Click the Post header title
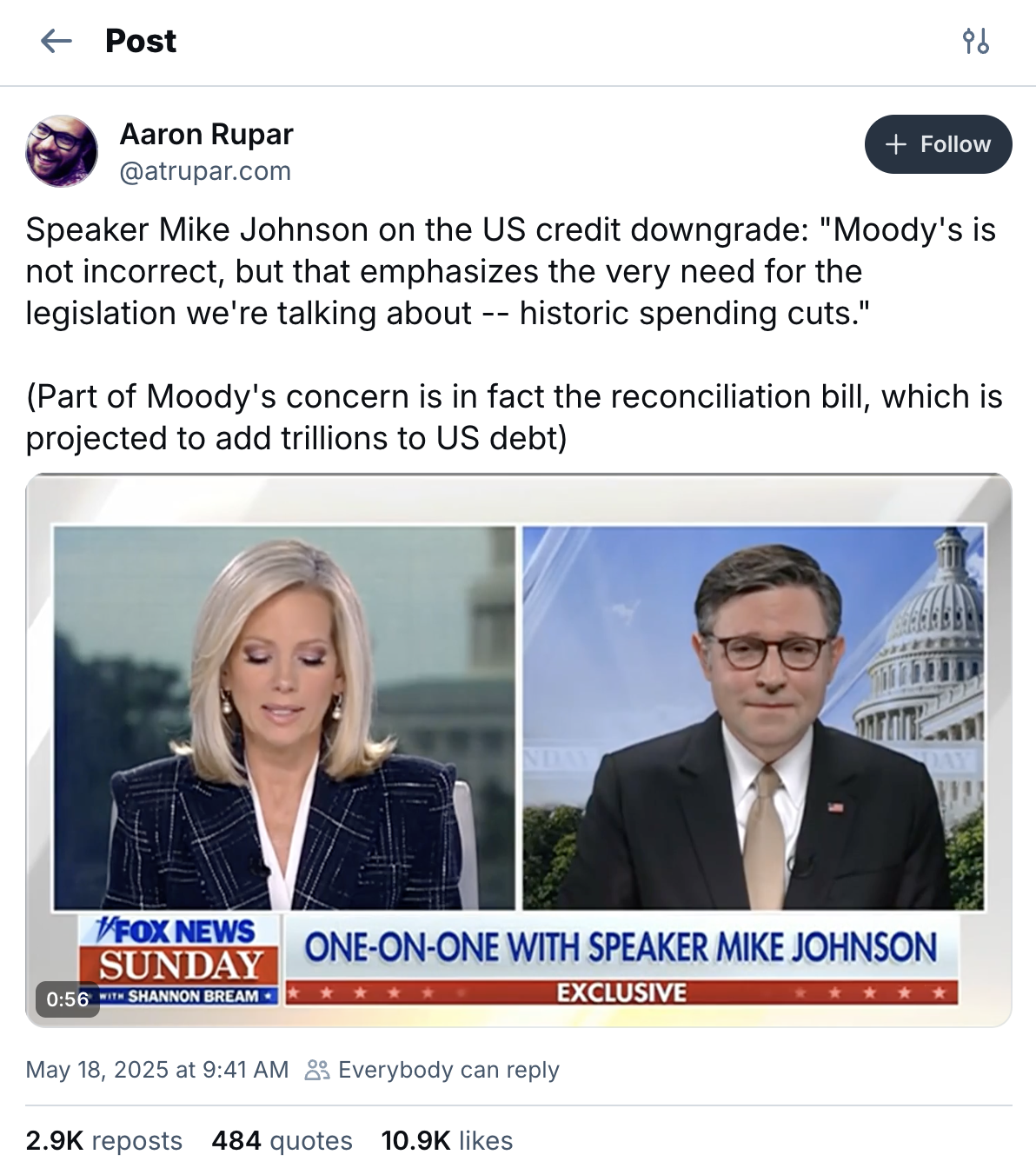 tap(141, 41)
